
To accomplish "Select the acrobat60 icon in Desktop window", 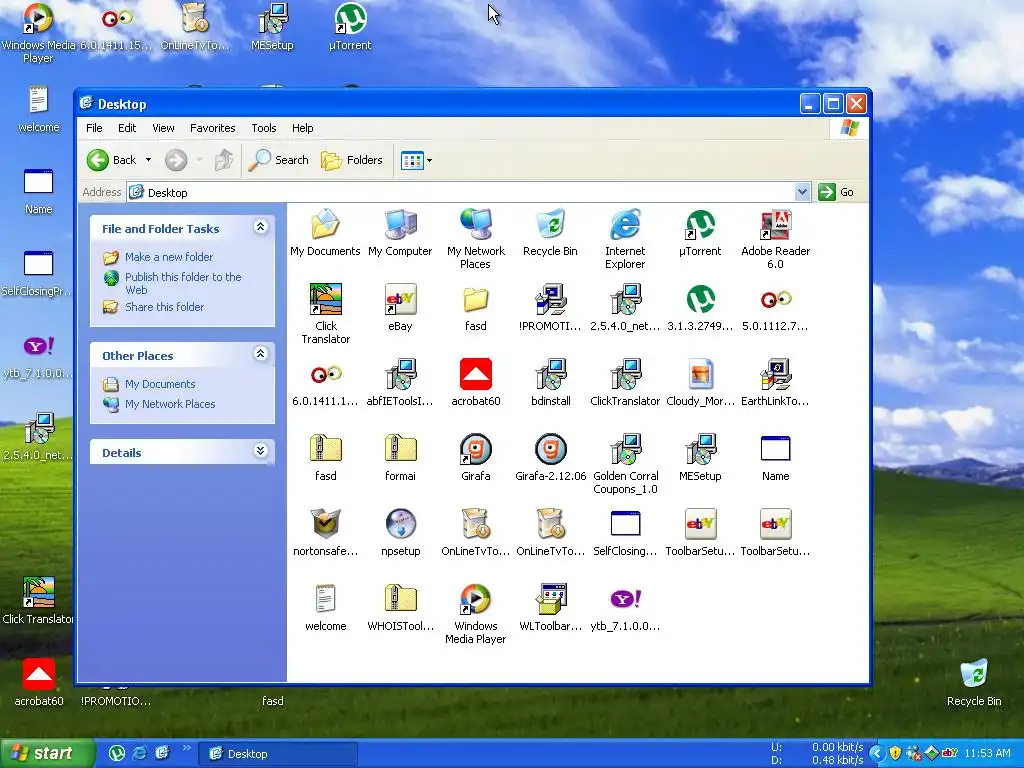I will [475, 375].
